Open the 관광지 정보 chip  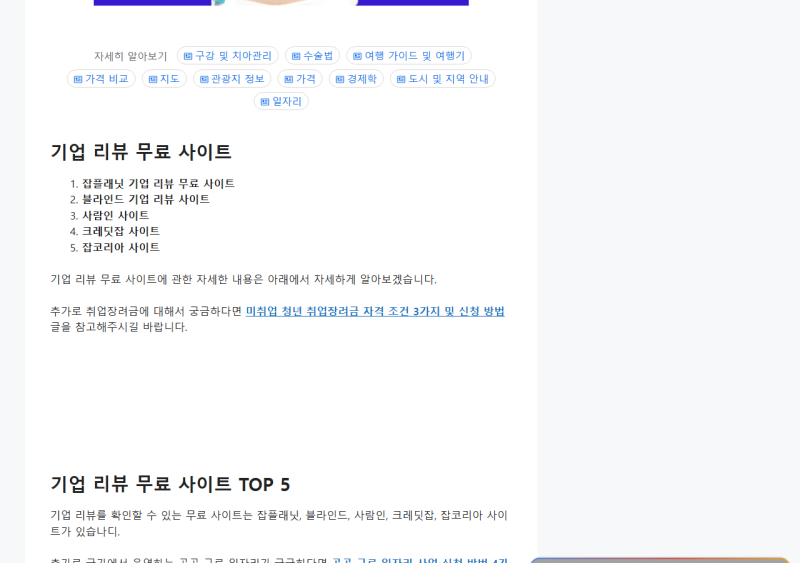coord(232,79)
